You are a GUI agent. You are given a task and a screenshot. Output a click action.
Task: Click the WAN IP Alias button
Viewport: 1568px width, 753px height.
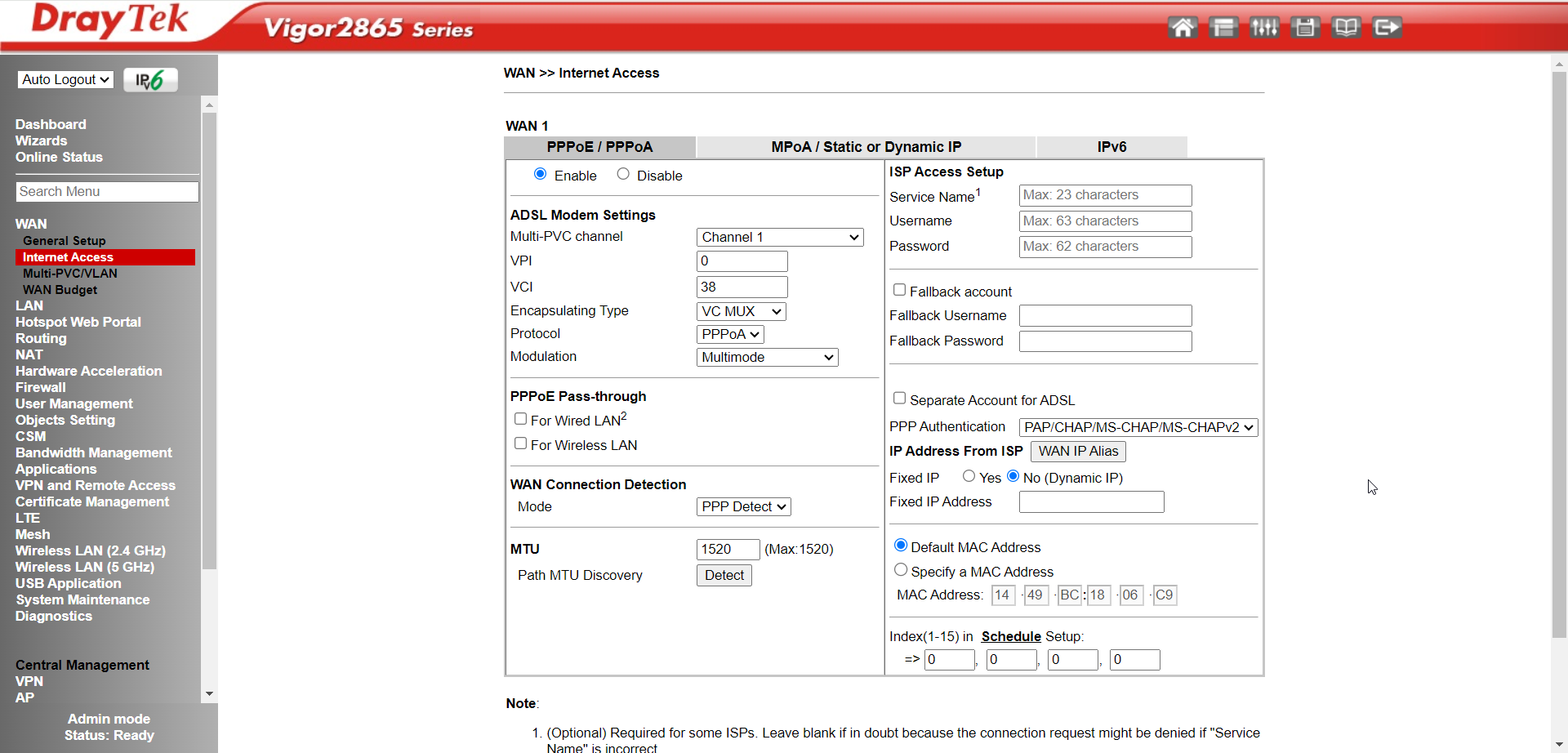[1077, 451]
